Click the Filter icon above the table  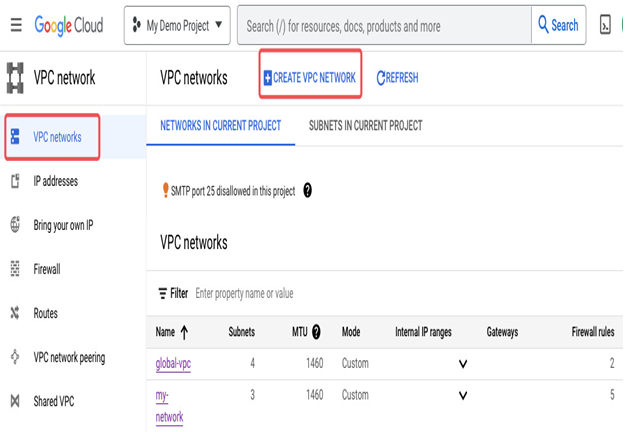pos(162,293)
